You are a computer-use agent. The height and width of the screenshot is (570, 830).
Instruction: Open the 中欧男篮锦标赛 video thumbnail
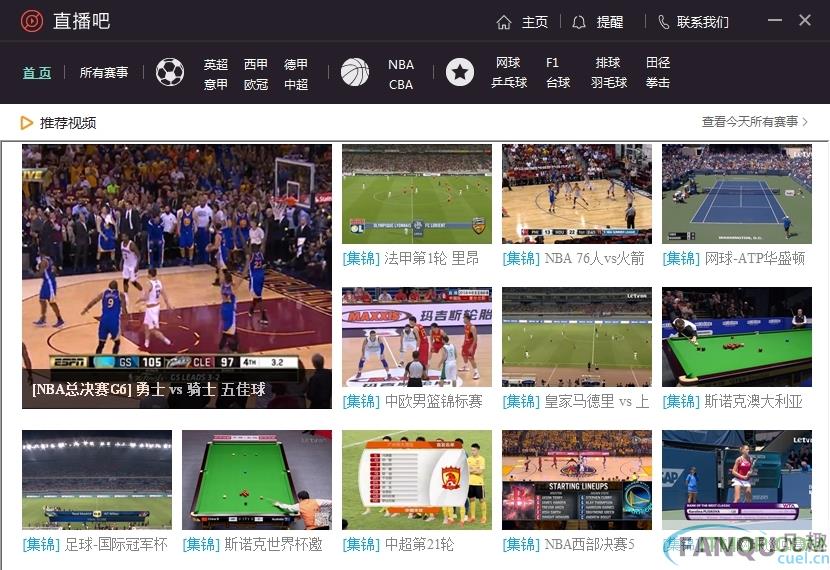coord(417,337)
